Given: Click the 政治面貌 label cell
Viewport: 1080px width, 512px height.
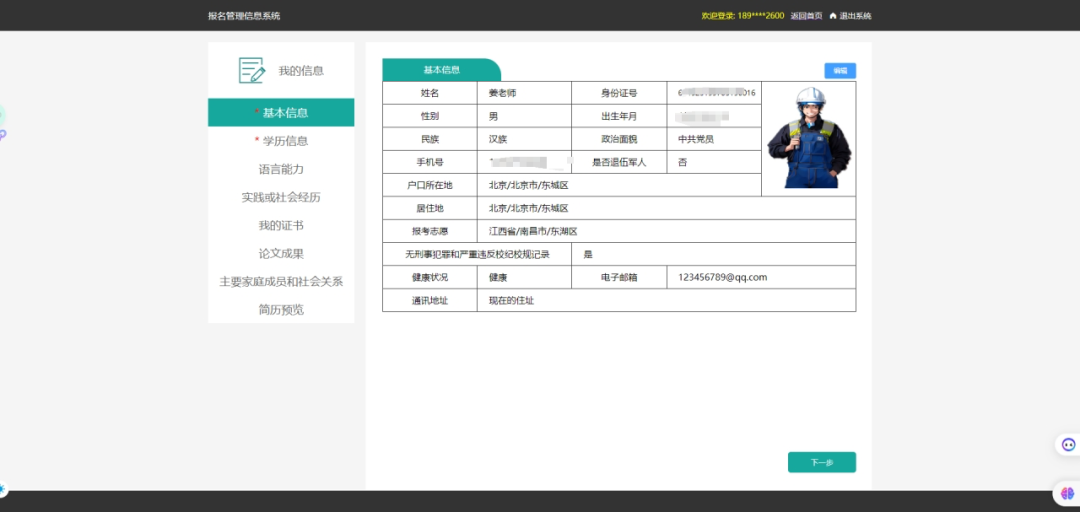Looking at the screenshot, I should coord(619,139).
